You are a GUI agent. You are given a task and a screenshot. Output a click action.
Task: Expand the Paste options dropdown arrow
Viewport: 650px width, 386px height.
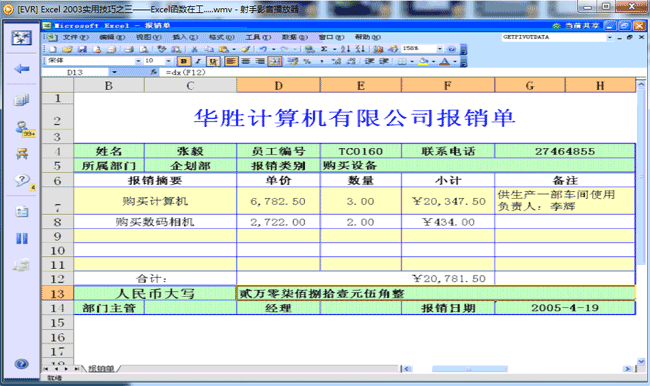pyautogui.click(x=234, y=49)
